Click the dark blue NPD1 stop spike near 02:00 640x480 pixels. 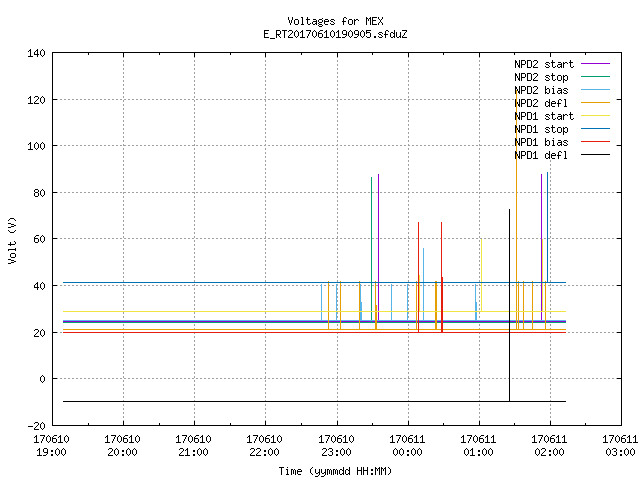tap(547, 227)
